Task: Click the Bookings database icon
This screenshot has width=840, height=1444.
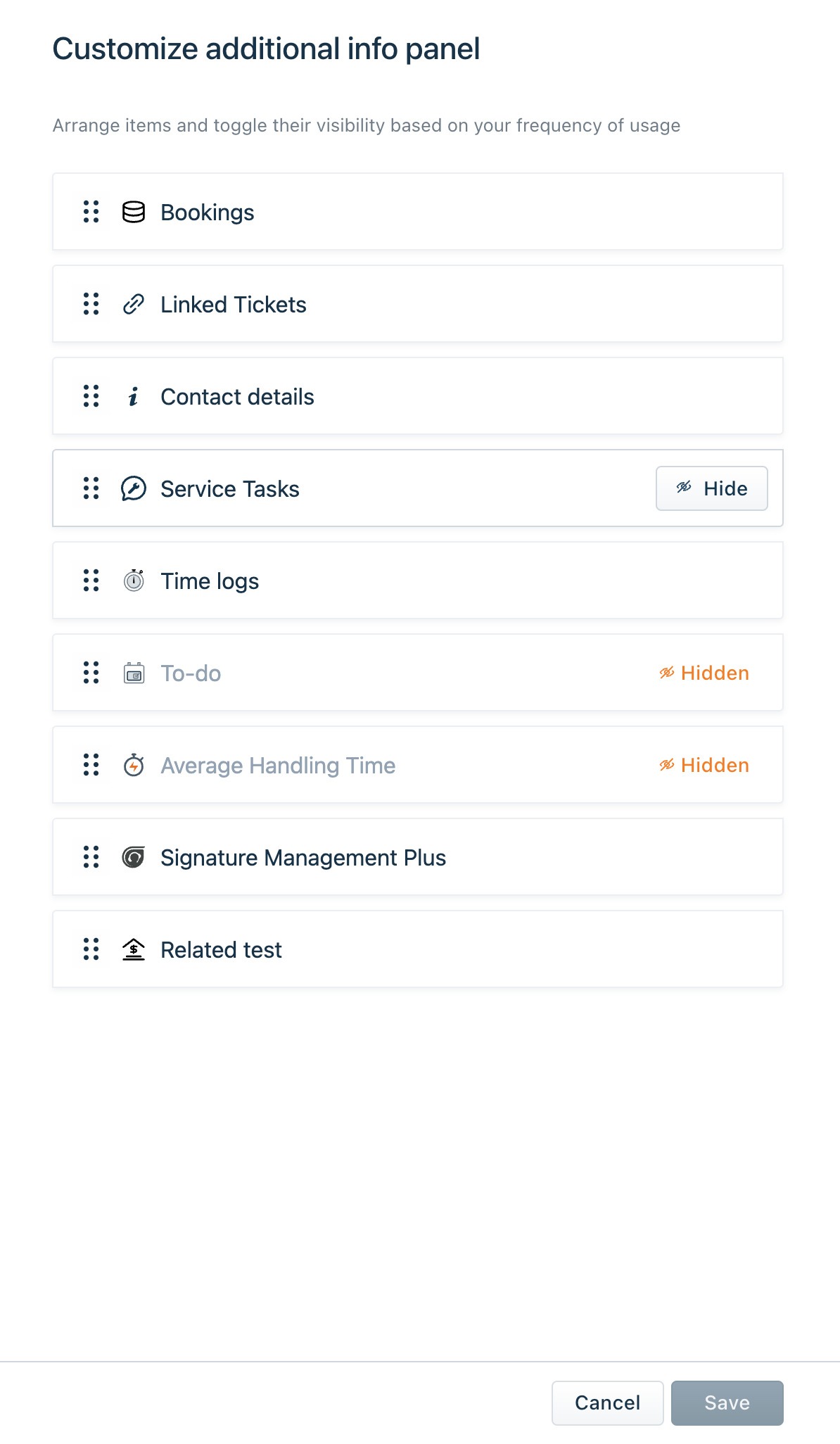Action: pos(134,212)
